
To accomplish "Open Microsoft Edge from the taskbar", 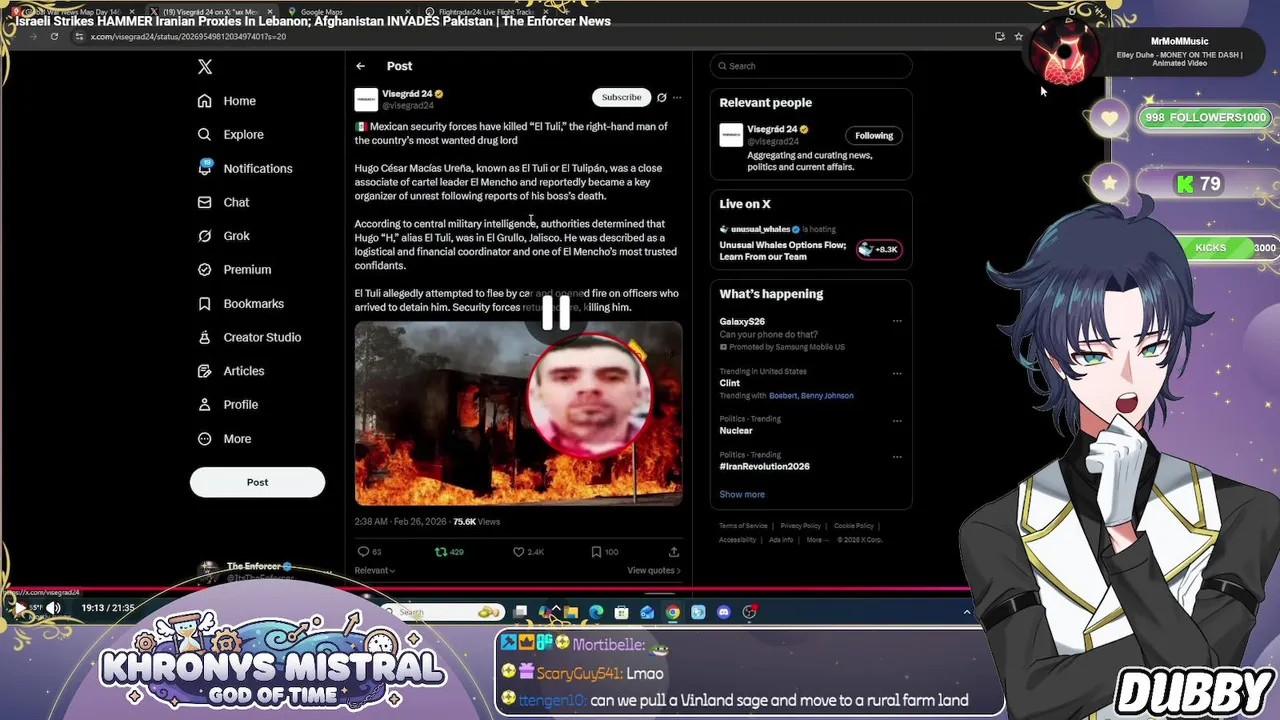I will 596,612.
